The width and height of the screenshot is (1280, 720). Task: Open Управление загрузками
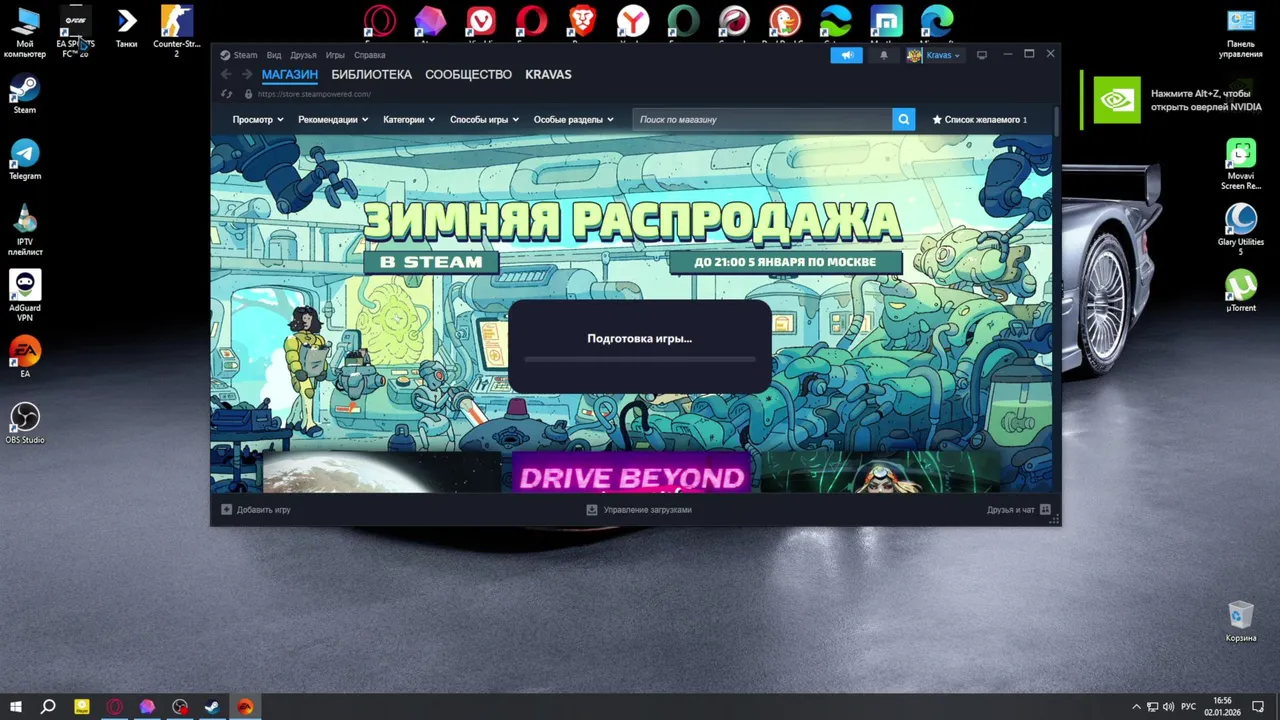click(x=639, y=510)
